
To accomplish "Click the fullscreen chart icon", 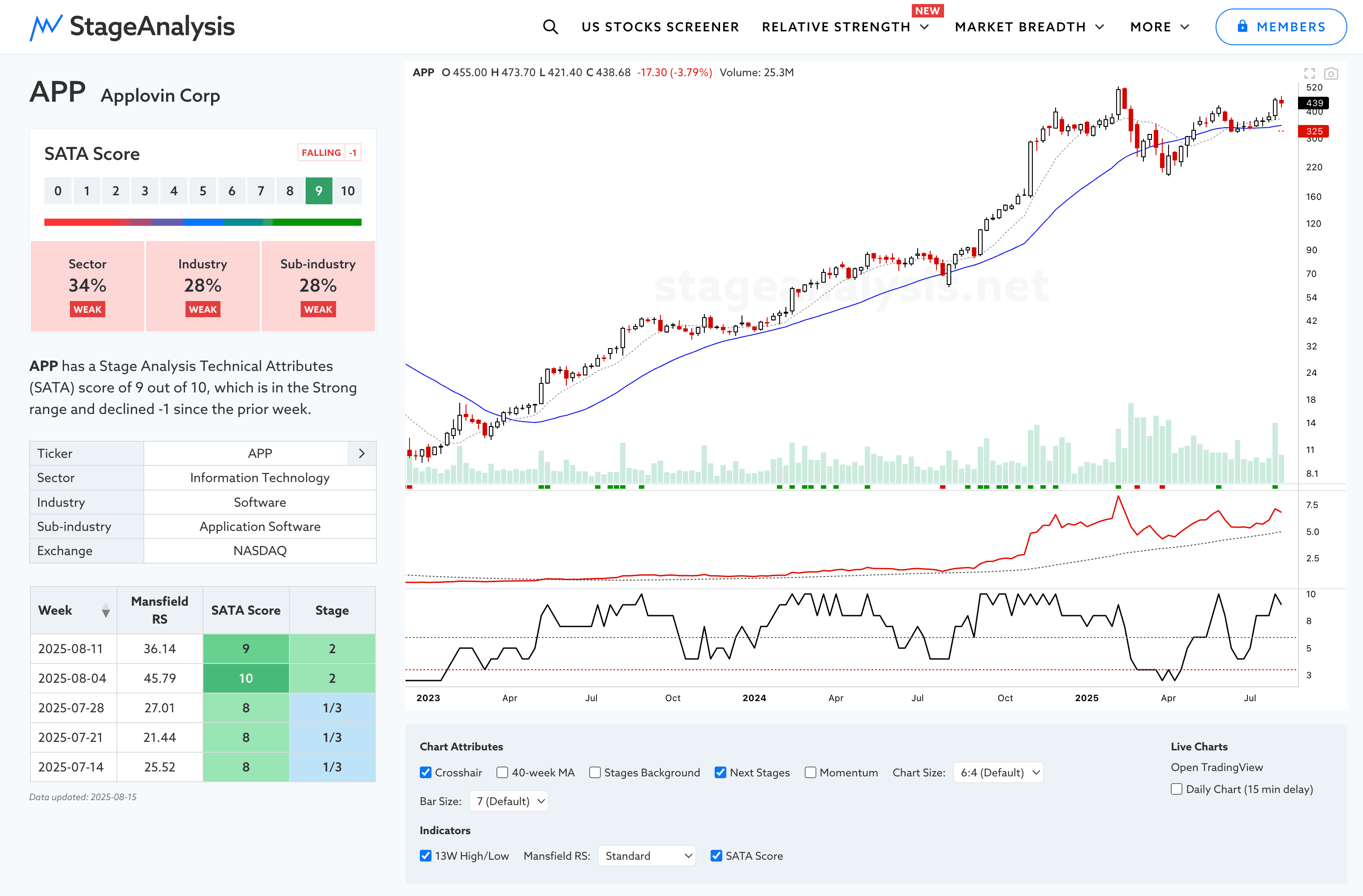I will (x=1310, y=73).
